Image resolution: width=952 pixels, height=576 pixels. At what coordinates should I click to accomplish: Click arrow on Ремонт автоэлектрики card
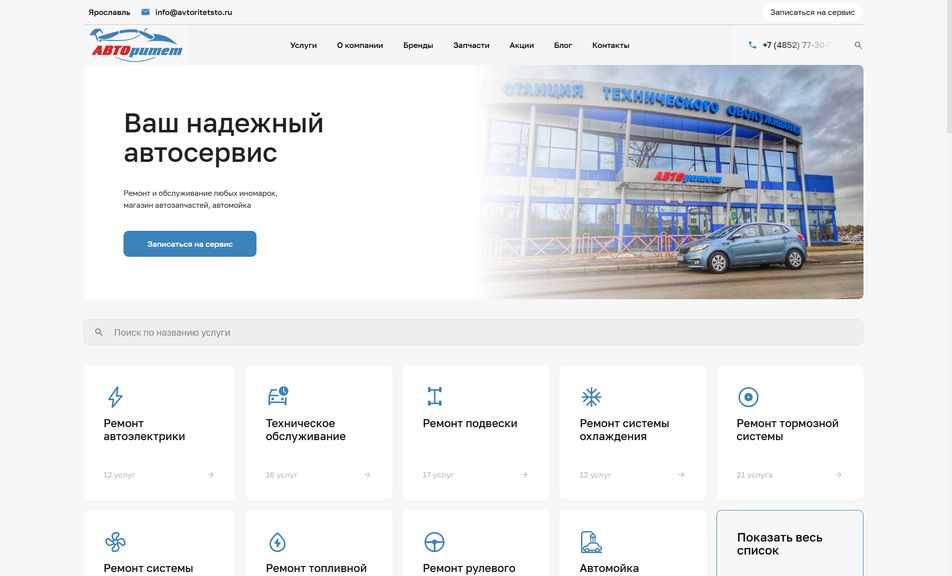(210, 475)
